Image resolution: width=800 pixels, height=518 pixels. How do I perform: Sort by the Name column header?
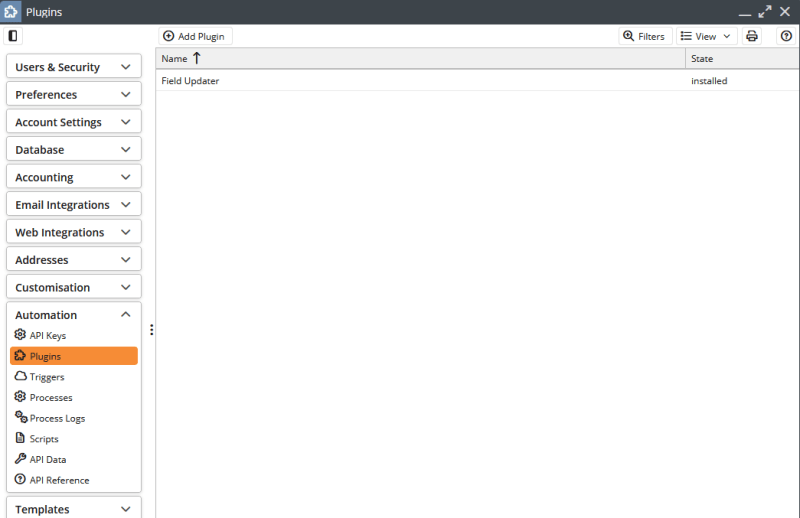[174, 59]
